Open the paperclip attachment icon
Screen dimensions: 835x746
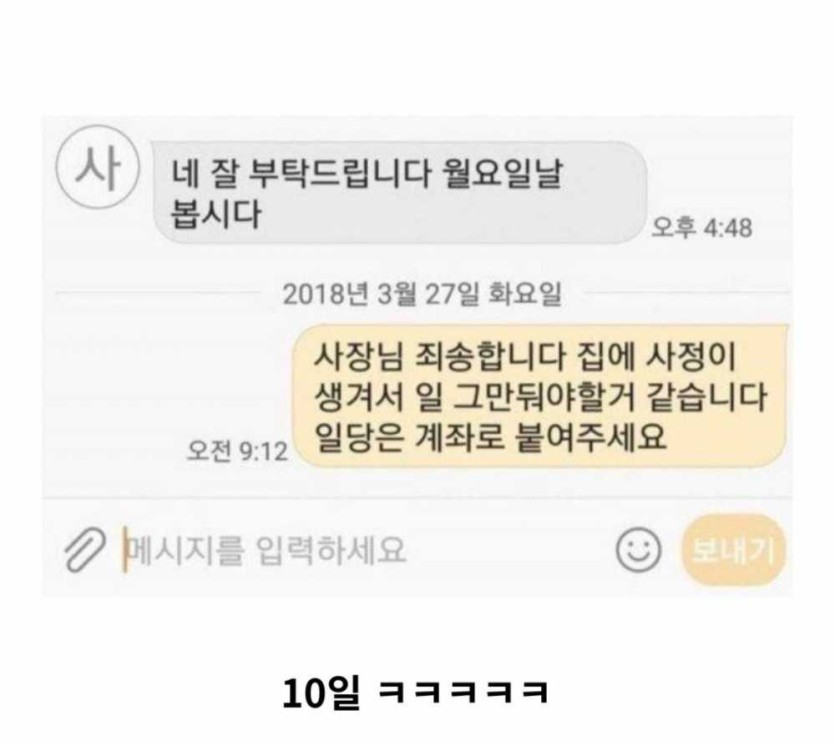(85, 550)
